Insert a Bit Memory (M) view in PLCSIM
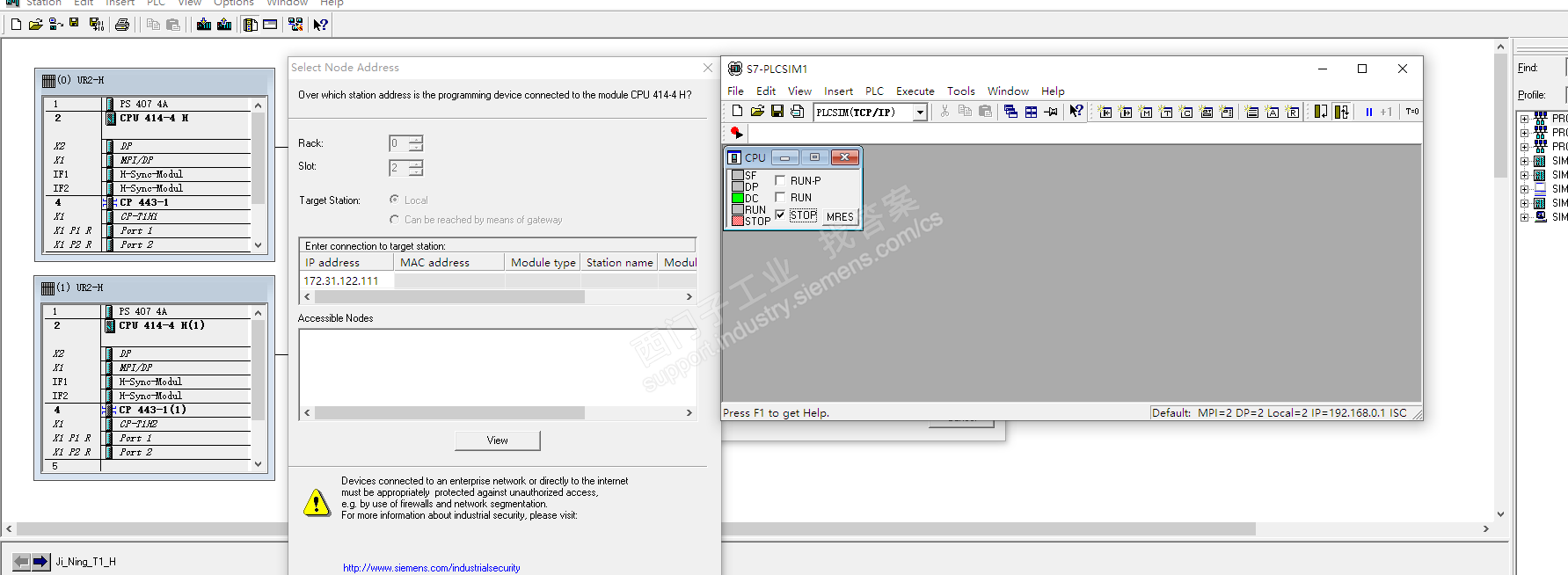Image resolution: width=1568 pixels, height=575 pixels. 1146,112
